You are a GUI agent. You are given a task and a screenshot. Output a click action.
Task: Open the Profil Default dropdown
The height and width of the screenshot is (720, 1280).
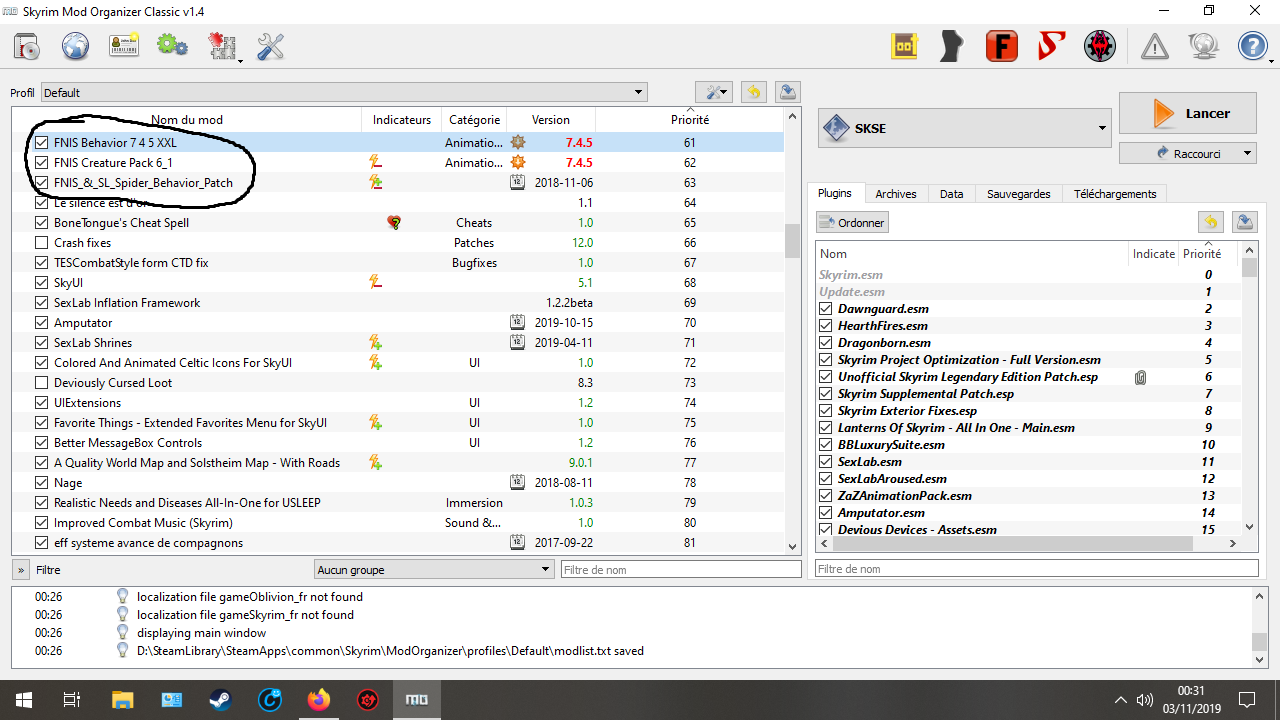click(344, 93)
